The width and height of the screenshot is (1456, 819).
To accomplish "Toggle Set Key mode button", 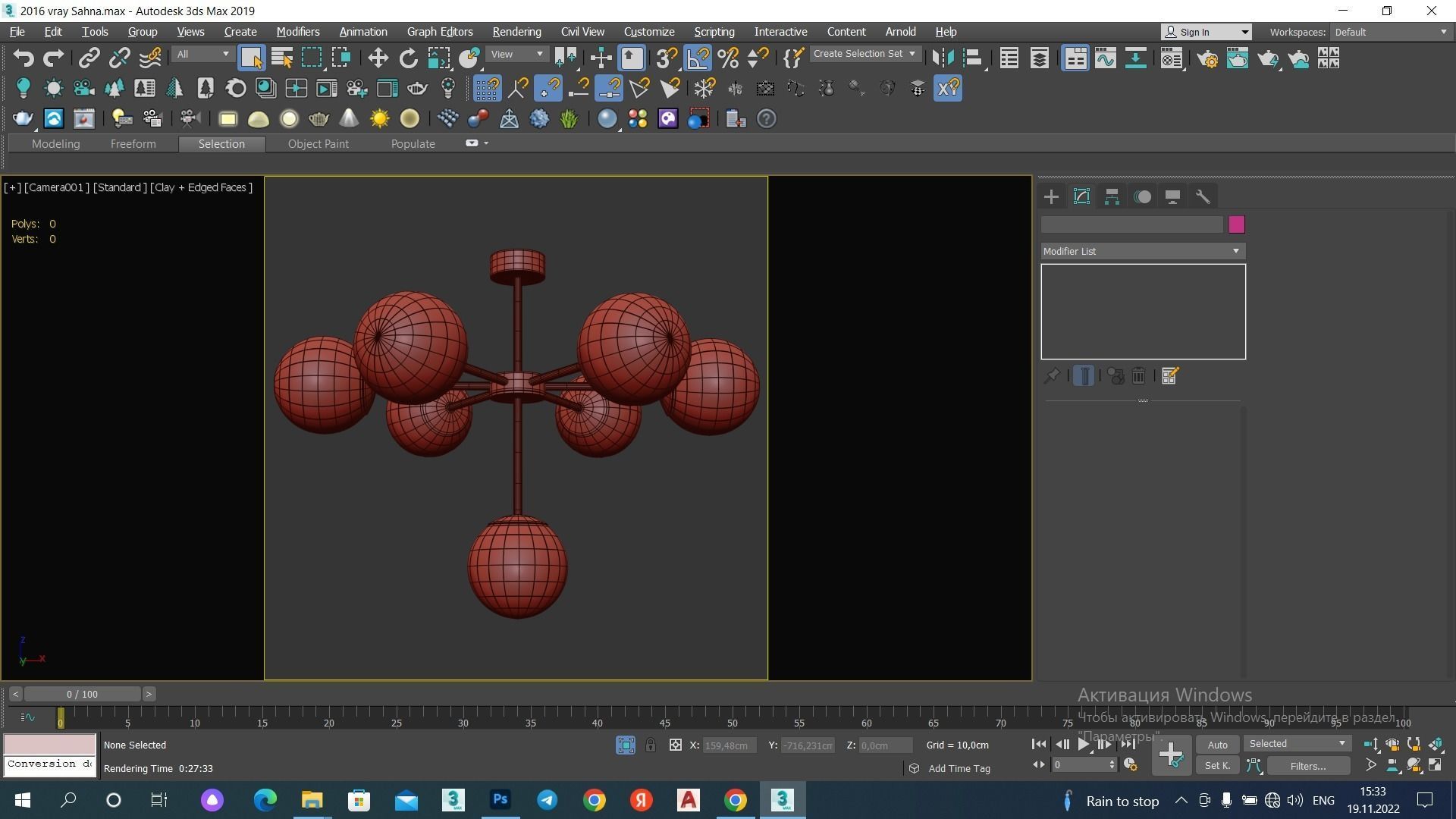I will tap(1217, 766).
